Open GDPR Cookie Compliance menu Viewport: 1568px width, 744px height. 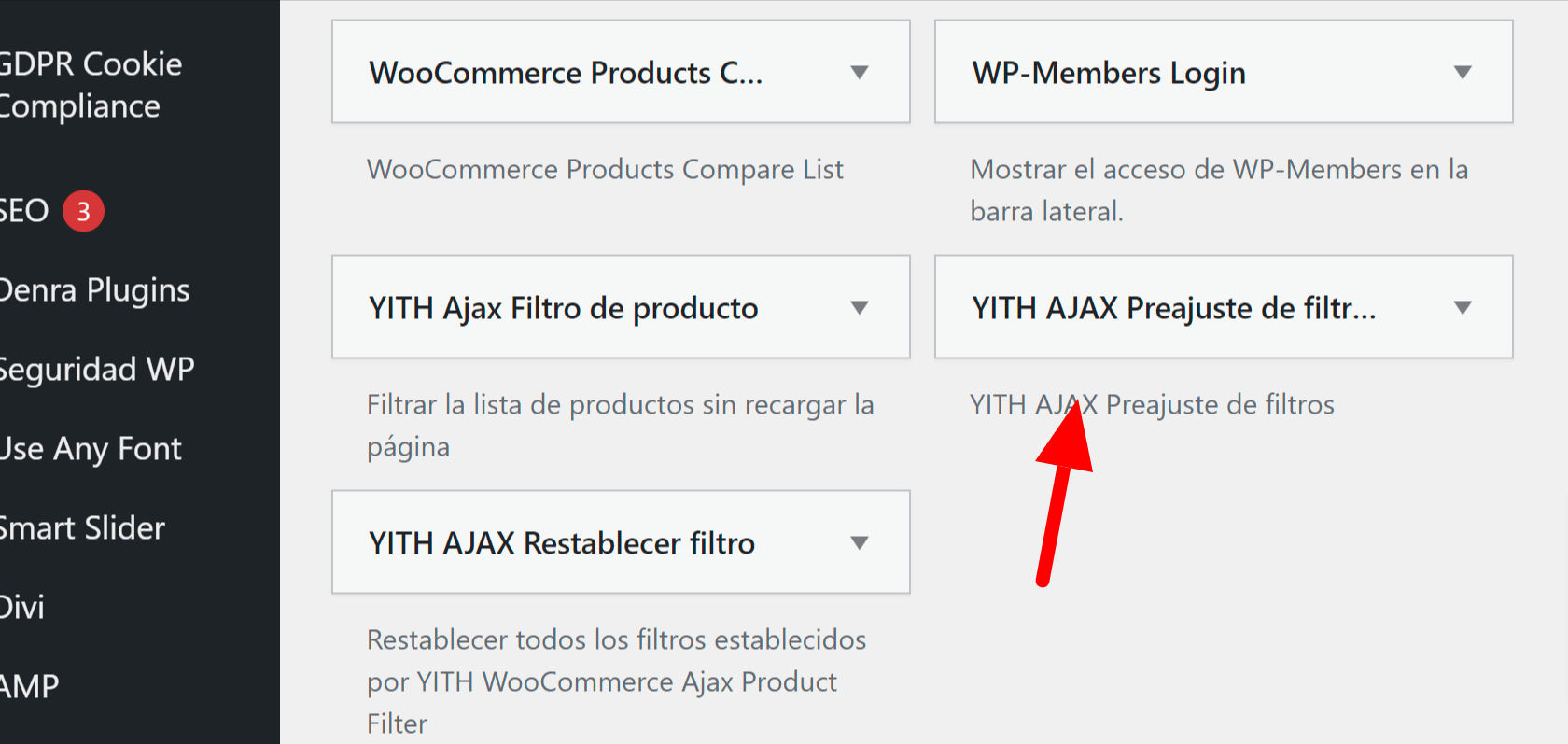click(x=91, y=85)
